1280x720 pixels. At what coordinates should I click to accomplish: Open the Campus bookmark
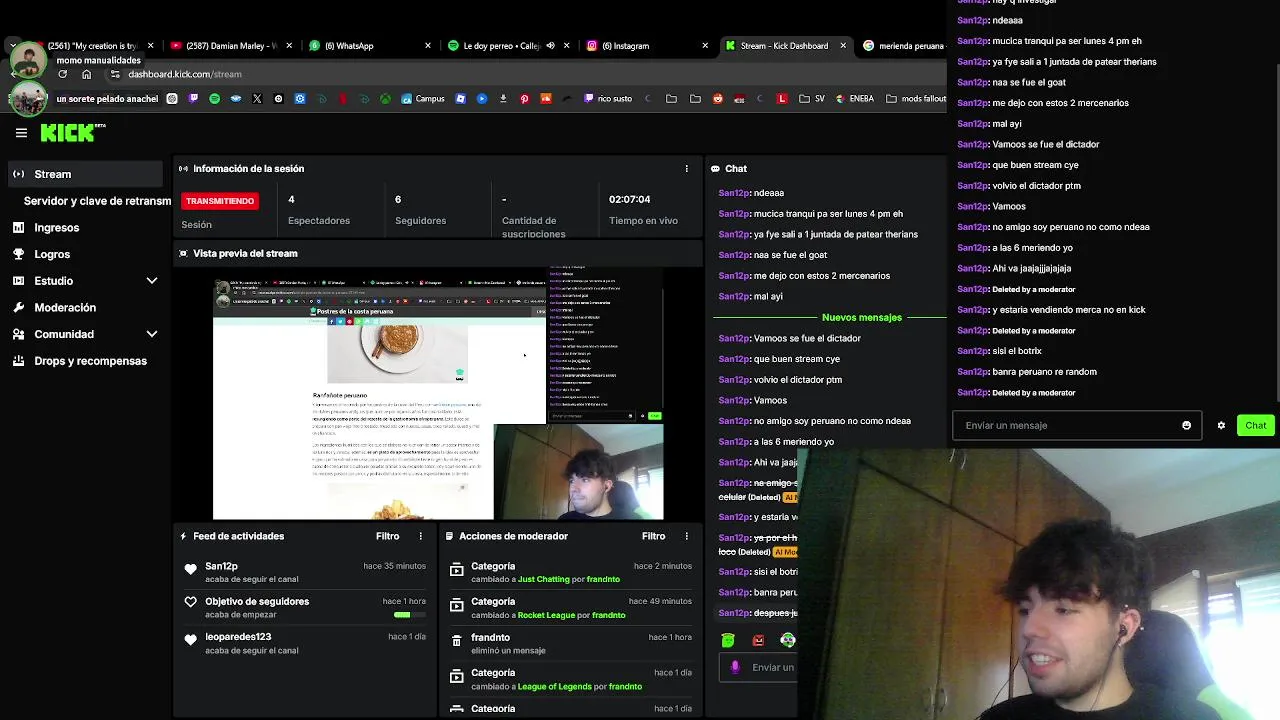(422, 99)
